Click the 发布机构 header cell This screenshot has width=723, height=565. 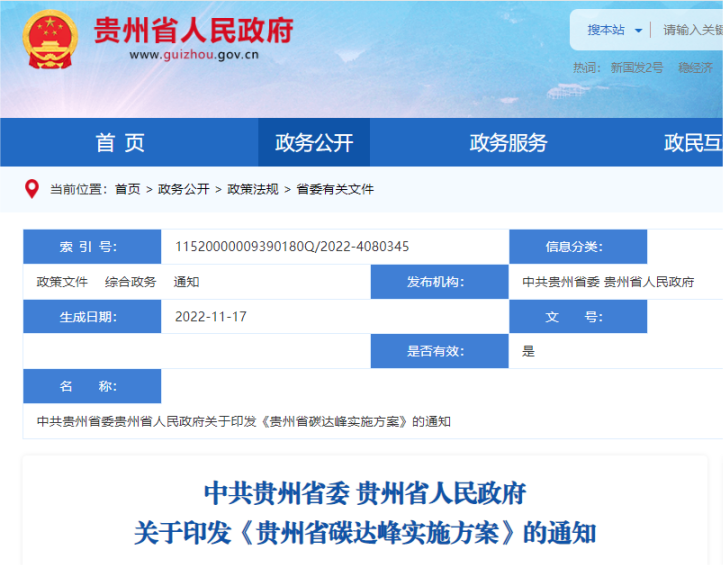[x=439, y=282]
